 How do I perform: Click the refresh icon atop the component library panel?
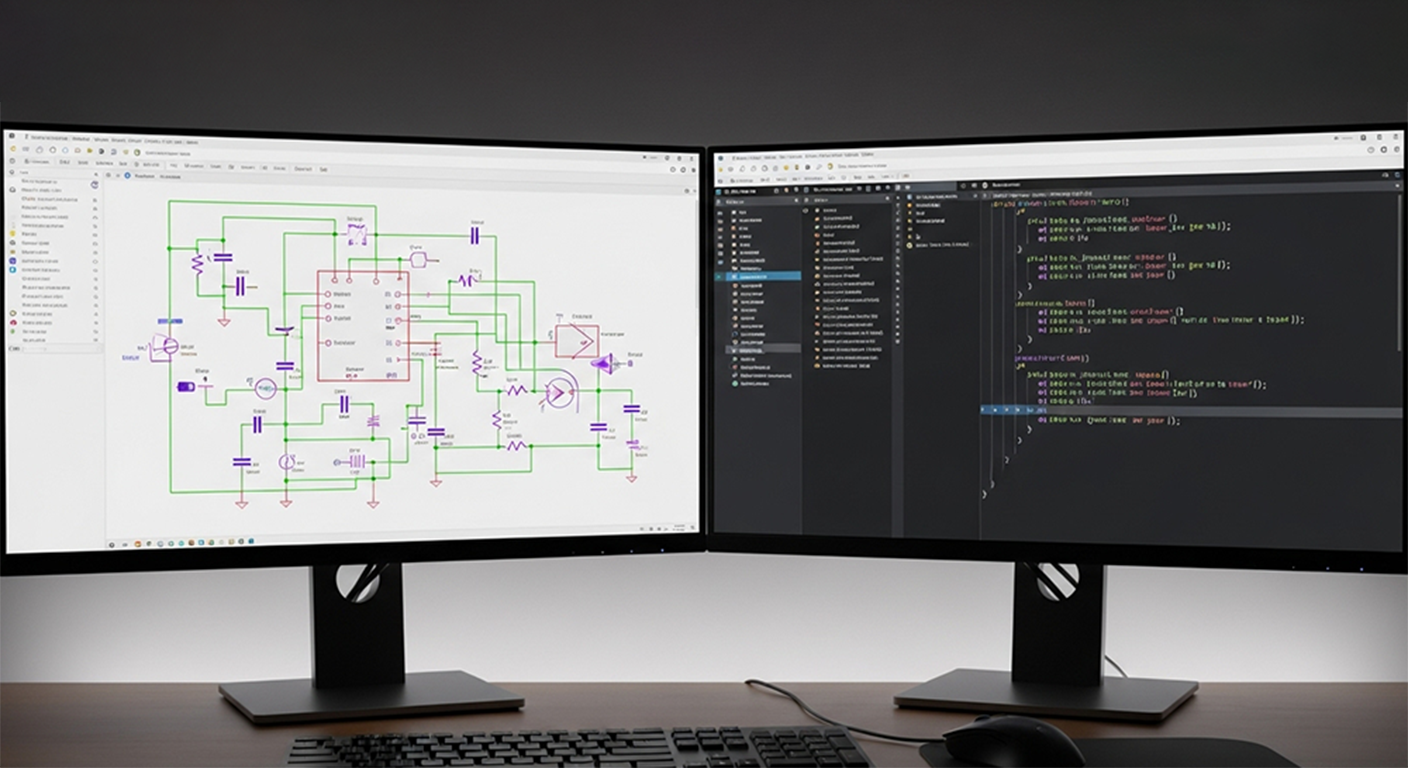(95, 185)
